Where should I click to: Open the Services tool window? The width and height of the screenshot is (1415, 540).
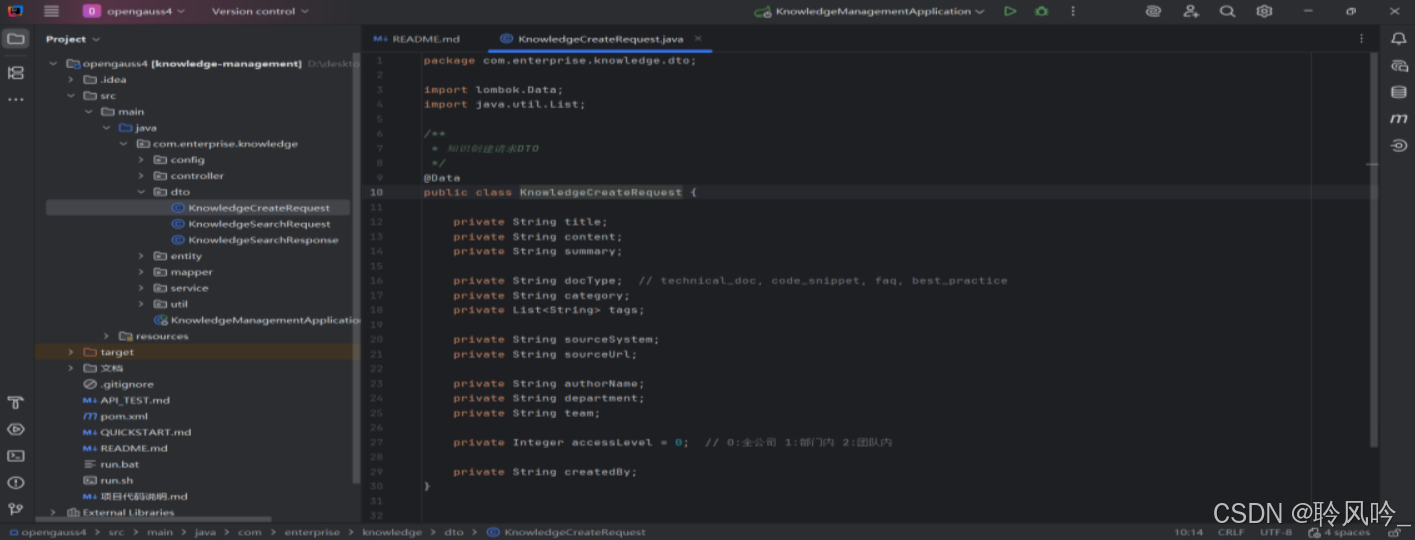[15, 429]
